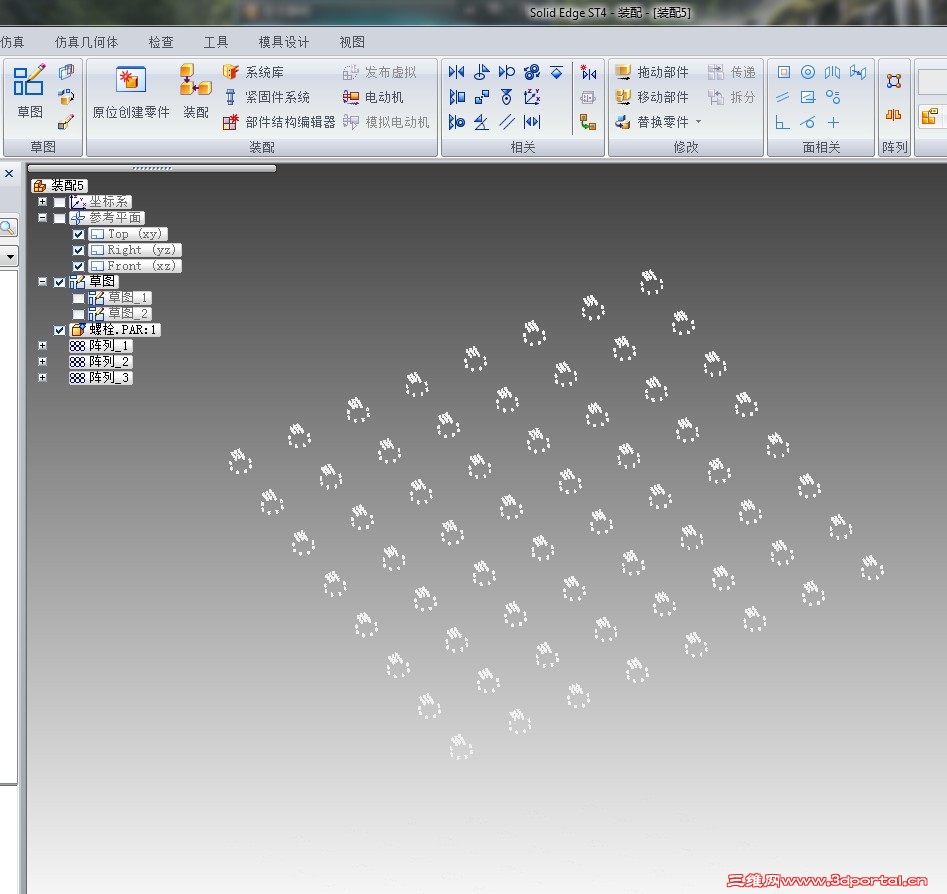Choose the symmetric face relate icon

[x=832, y=72]
